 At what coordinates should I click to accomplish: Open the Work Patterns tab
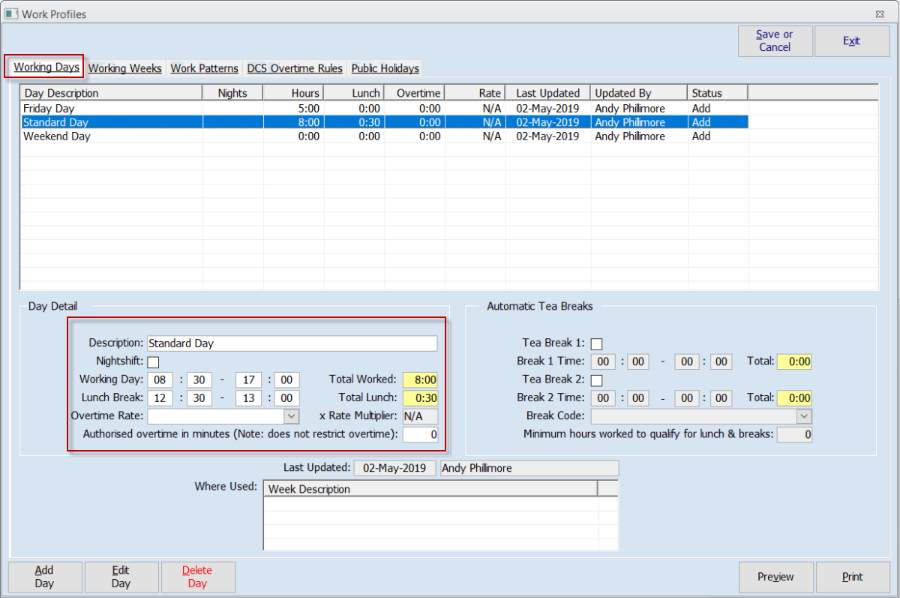click(204, 69)
